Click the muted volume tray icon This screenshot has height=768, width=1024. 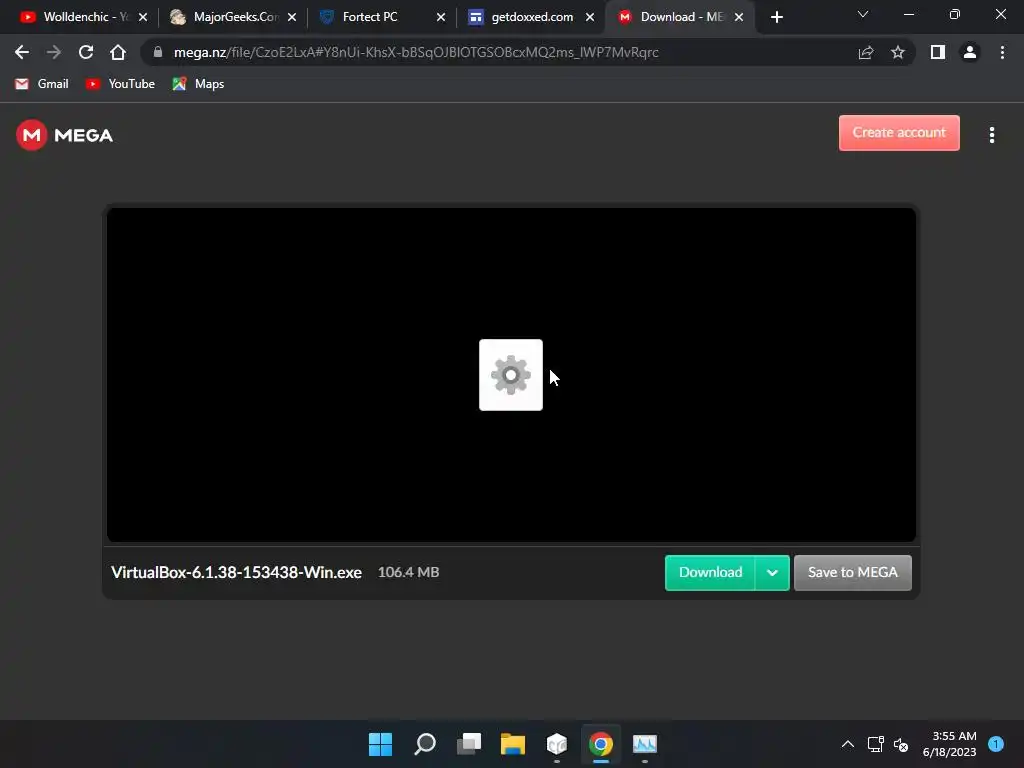pos(901,744)
